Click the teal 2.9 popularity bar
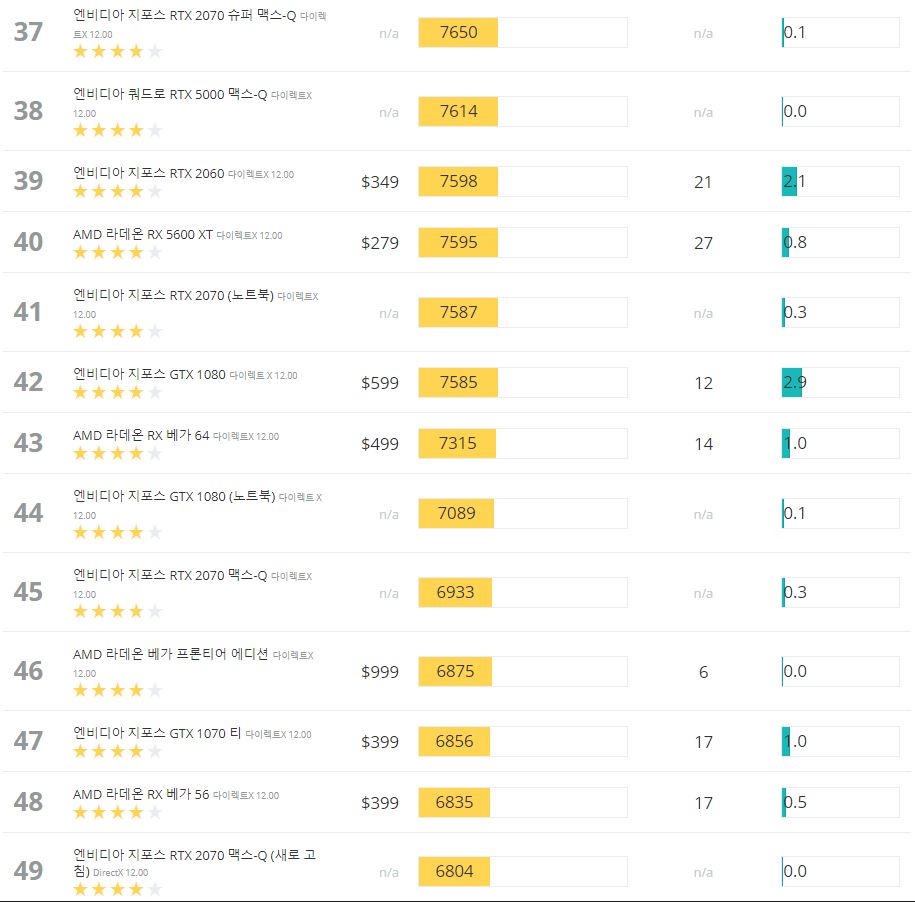The height and width of the screenshot is (902, 915). (x=791, y=382)
